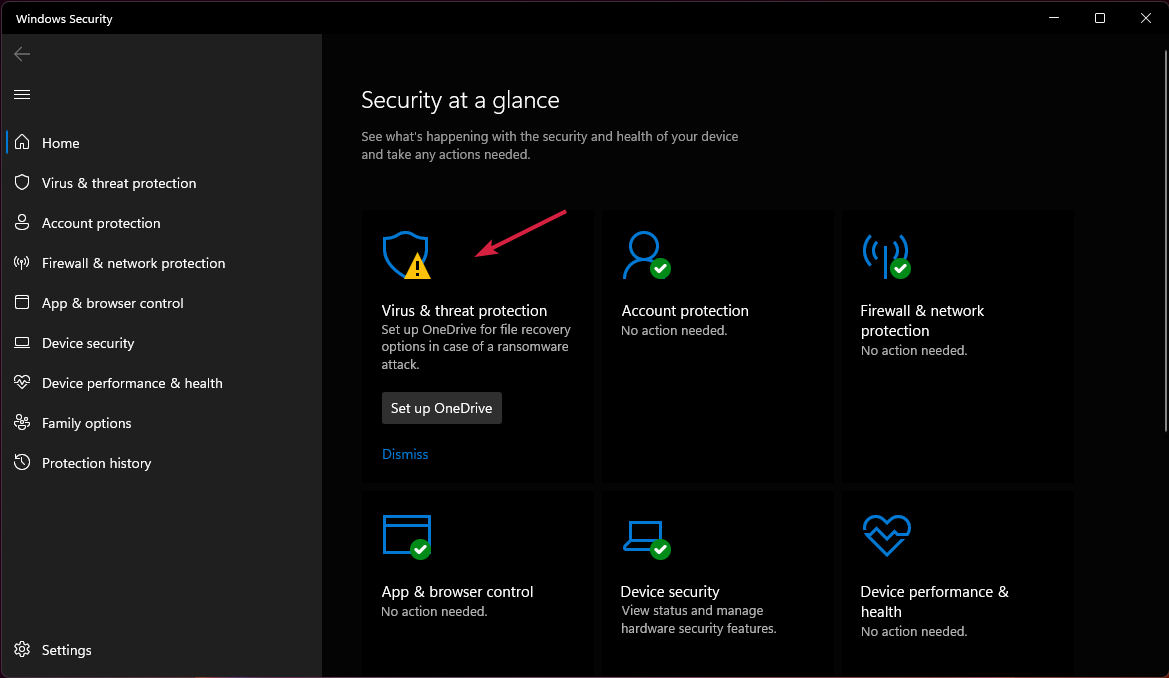Go back using the back arrow
This screenshot has height=678, width=1169.
click(21, 53)
